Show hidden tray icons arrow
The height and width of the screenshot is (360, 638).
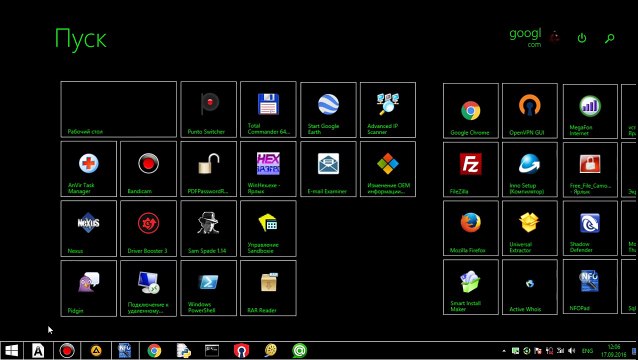tap(504, 351)
